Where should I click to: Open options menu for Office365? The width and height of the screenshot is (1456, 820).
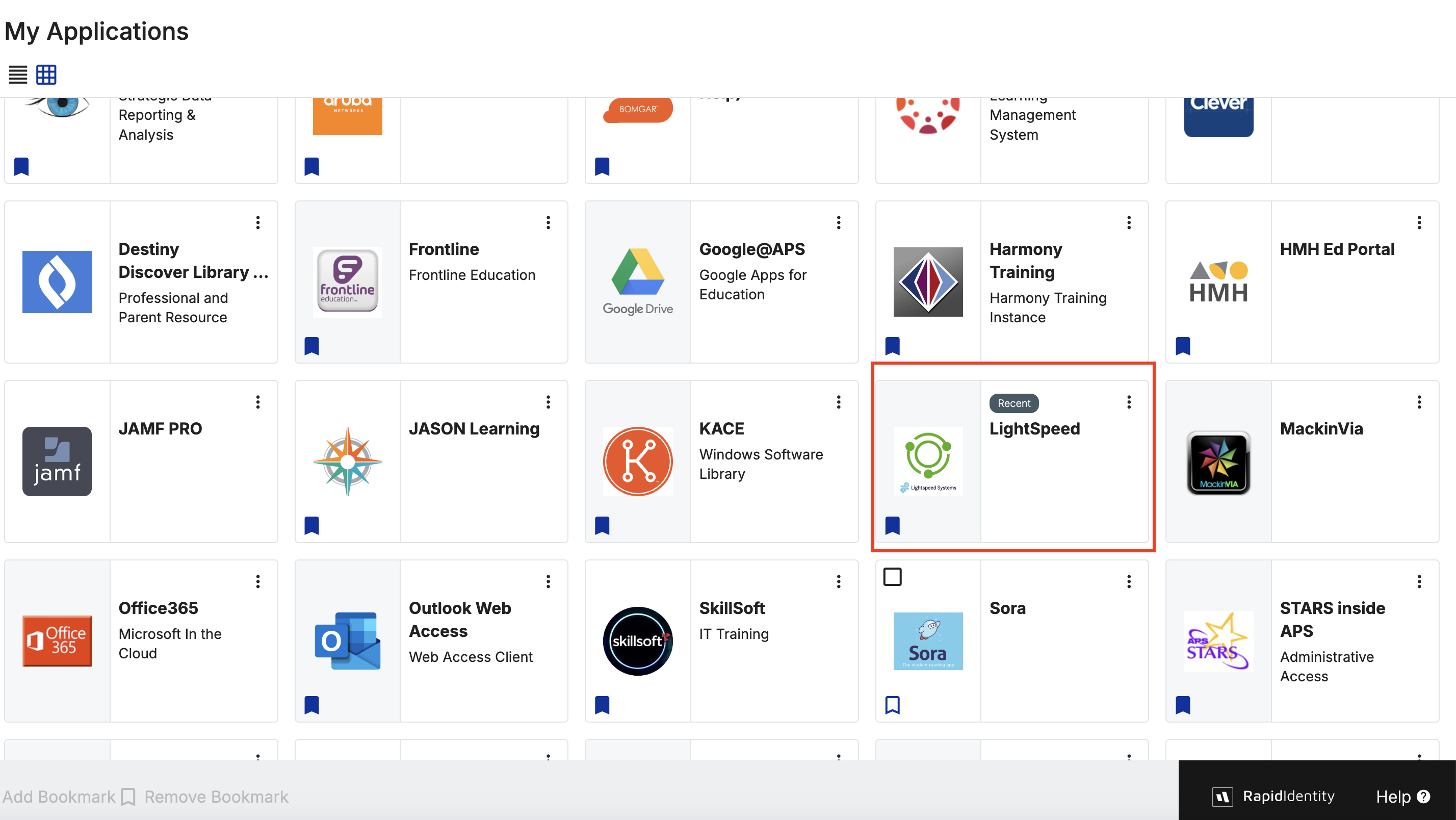coord(258,581)
